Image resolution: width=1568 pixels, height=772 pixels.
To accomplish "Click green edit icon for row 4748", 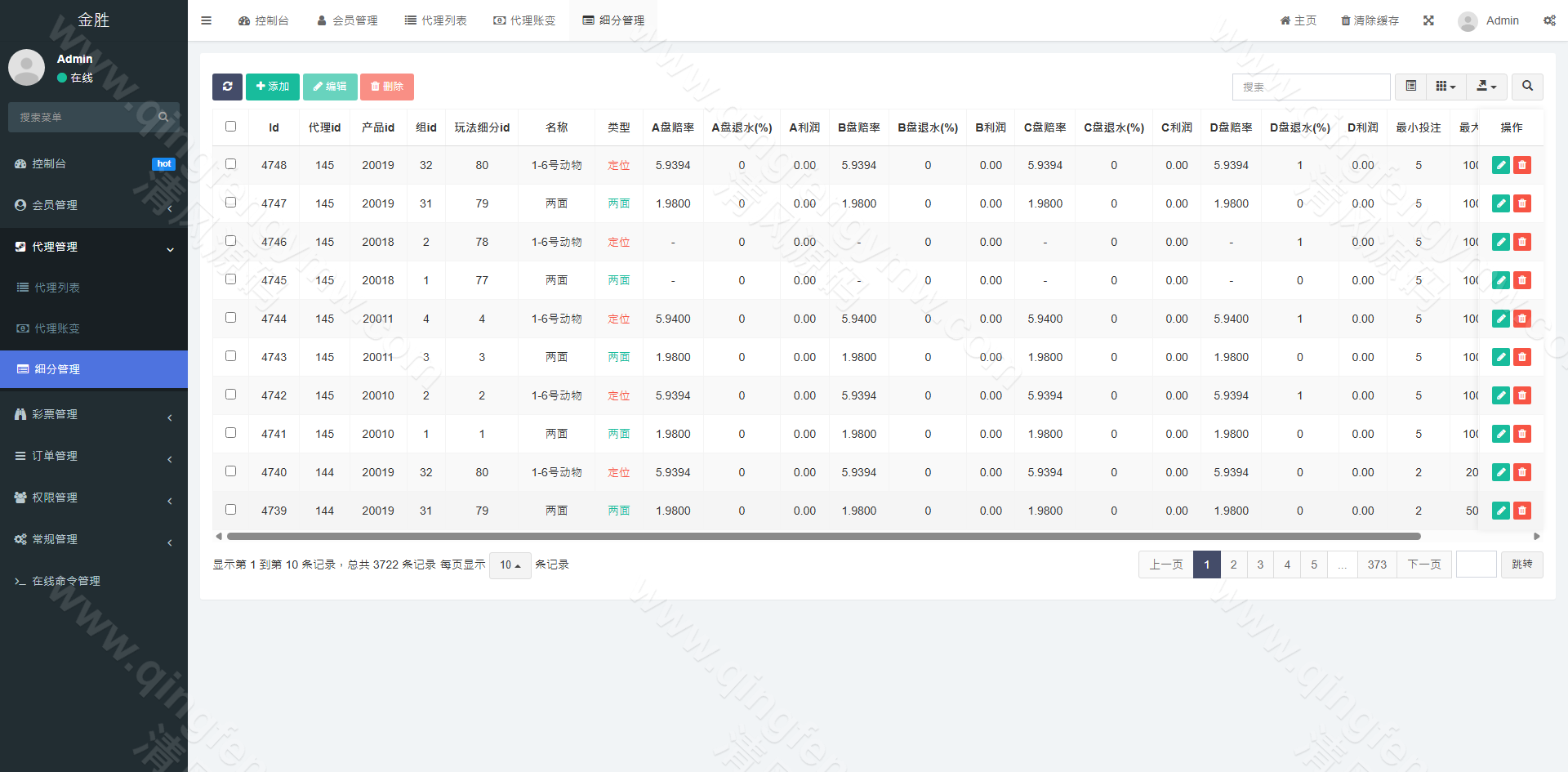I will coord(1500,165).
